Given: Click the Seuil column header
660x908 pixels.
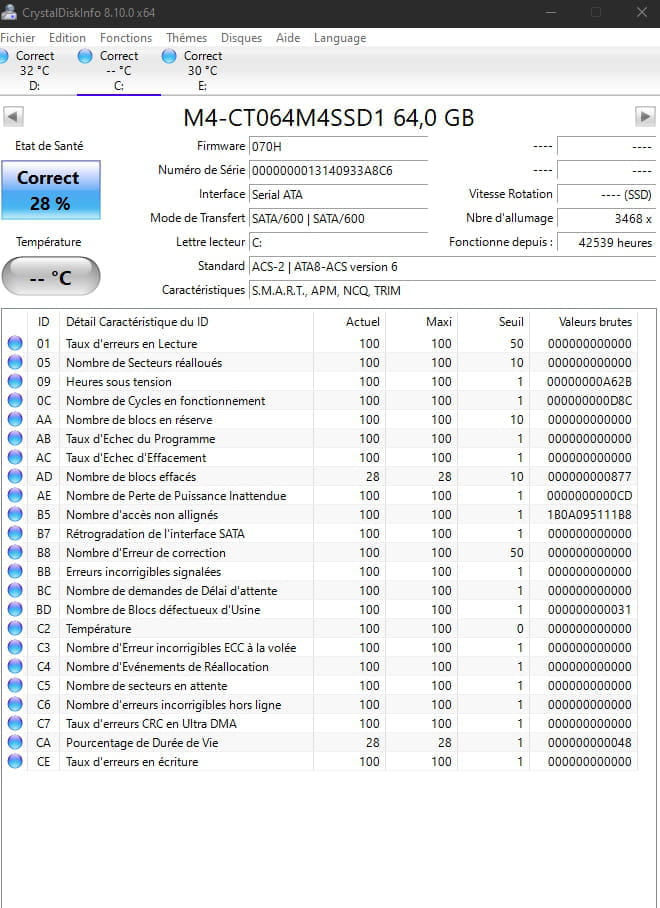Looking at the screenshot, I should click(x=493, y=322).
